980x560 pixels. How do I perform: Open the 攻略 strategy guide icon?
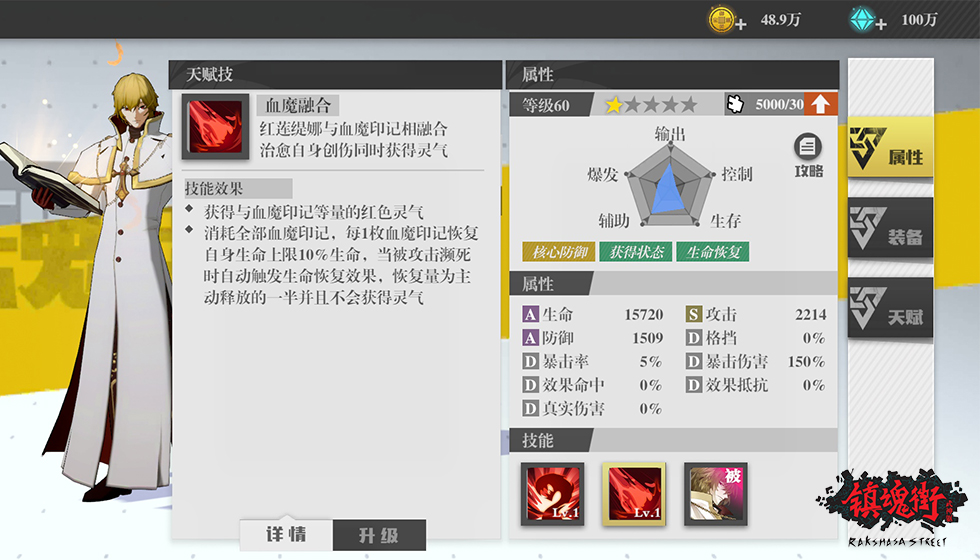[808, 155]
